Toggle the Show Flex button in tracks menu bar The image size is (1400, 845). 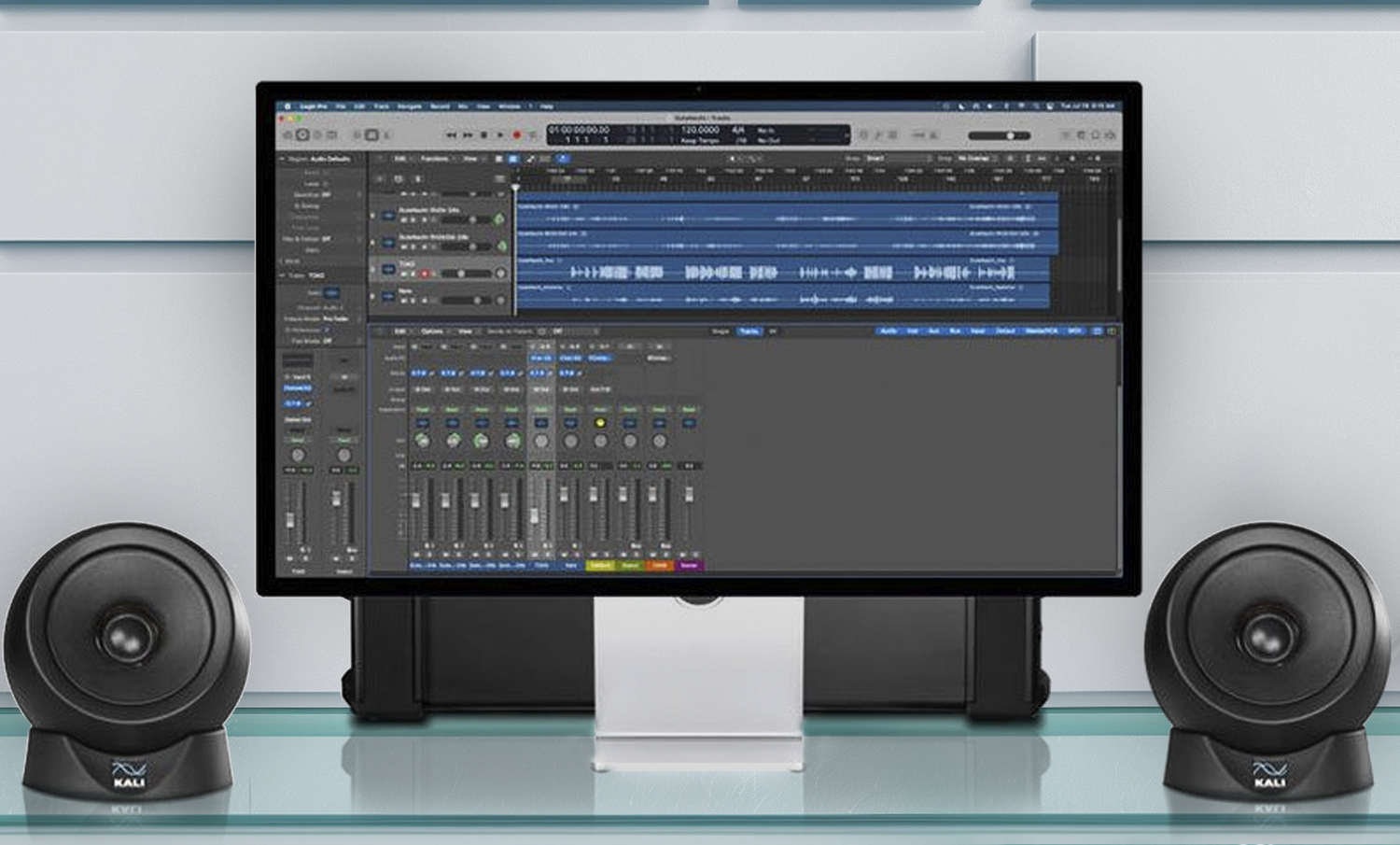tap(545, 159)
